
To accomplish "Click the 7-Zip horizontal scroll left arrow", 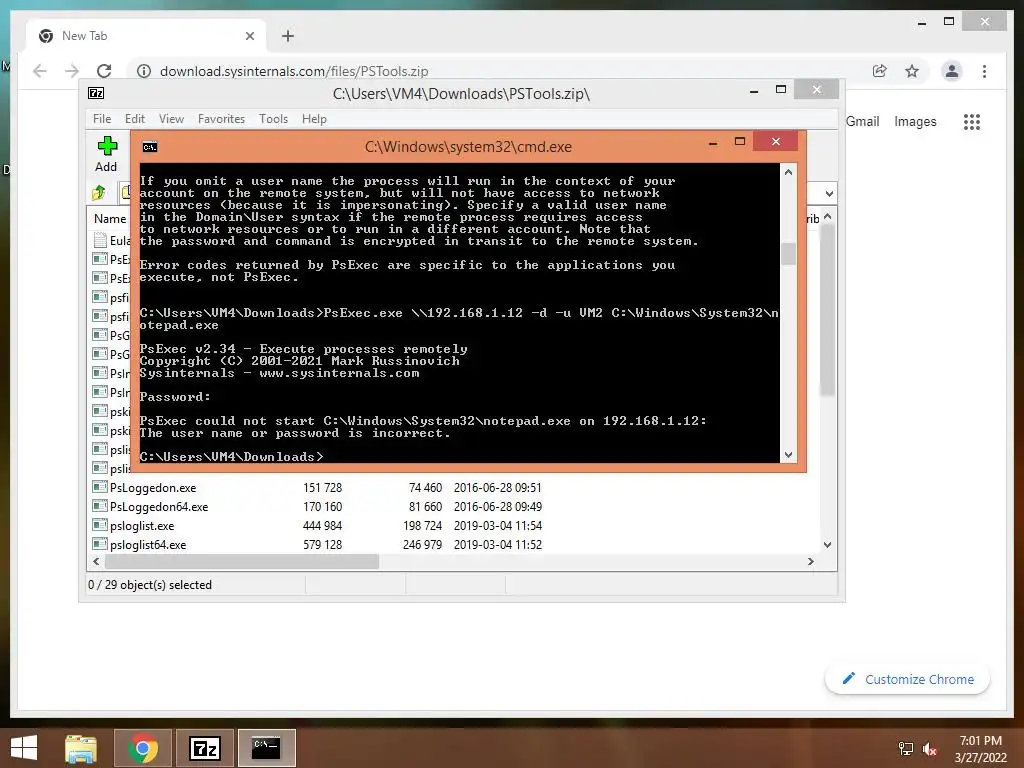I will pyautogui.click(x=96, y=562).
